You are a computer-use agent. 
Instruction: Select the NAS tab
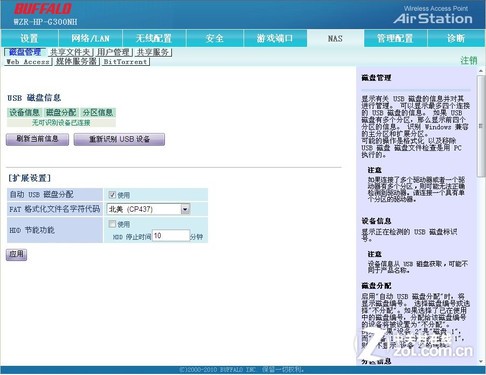click(335, 38)
